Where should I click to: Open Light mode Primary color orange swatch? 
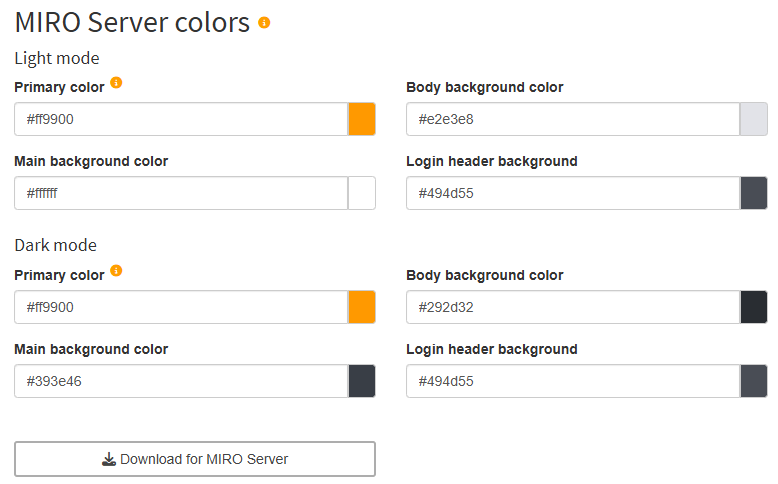click(361, 119)
